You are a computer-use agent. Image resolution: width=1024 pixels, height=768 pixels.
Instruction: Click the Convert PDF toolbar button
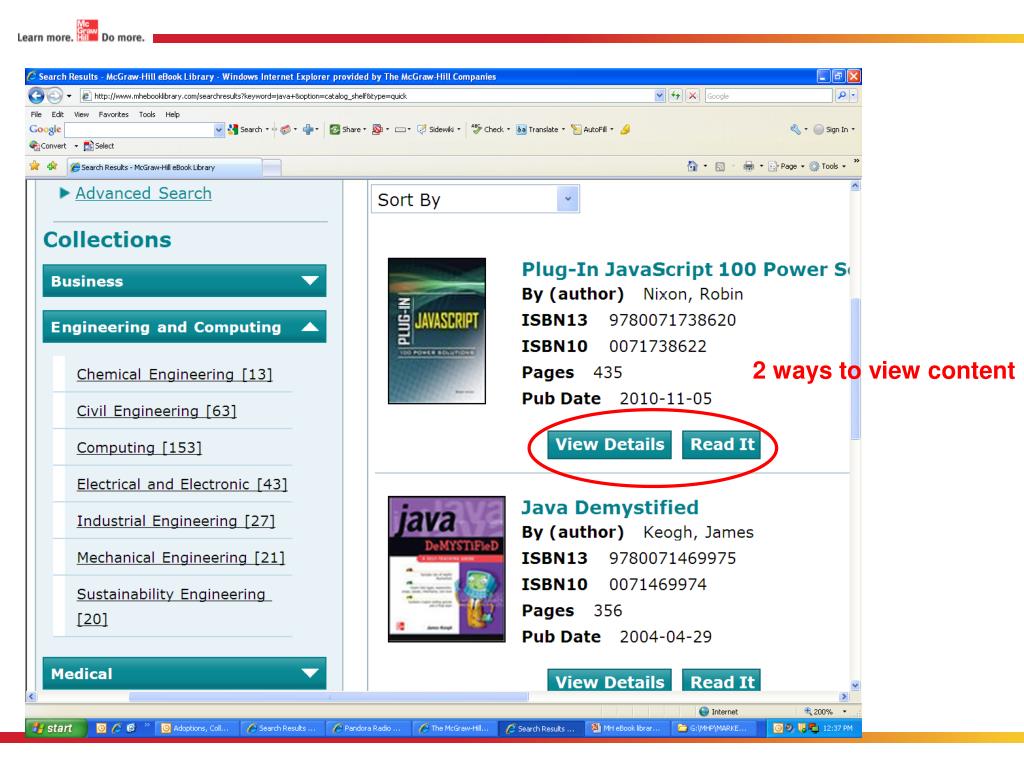coord(48,146)
